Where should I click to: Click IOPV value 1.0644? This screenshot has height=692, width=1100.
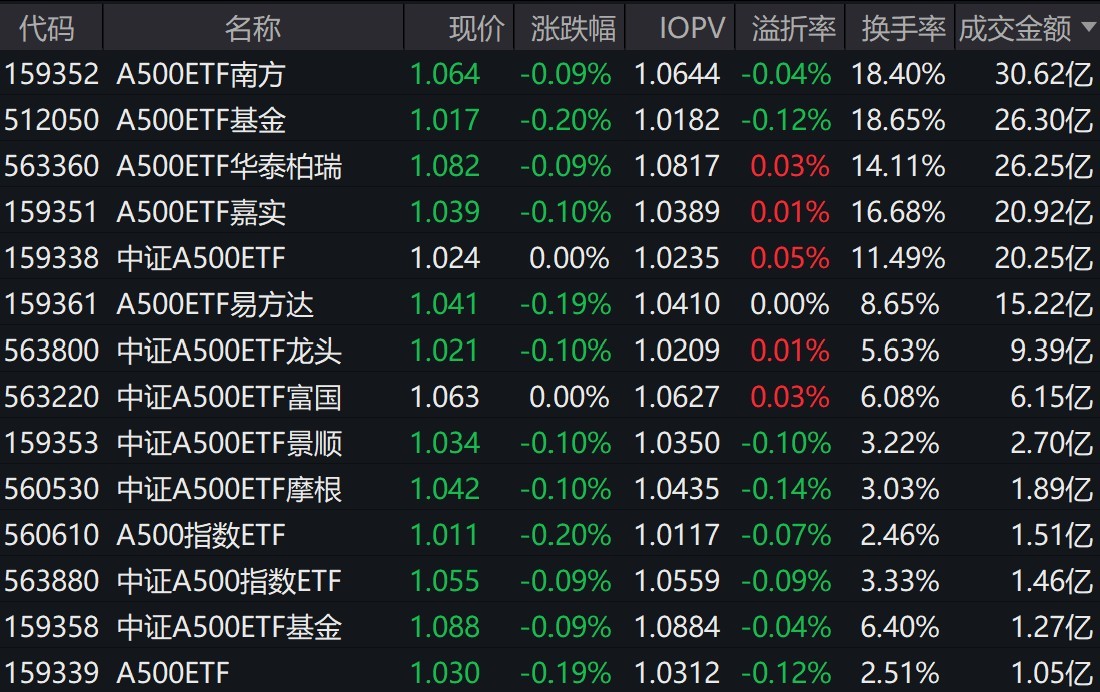[x=677, y=74]
